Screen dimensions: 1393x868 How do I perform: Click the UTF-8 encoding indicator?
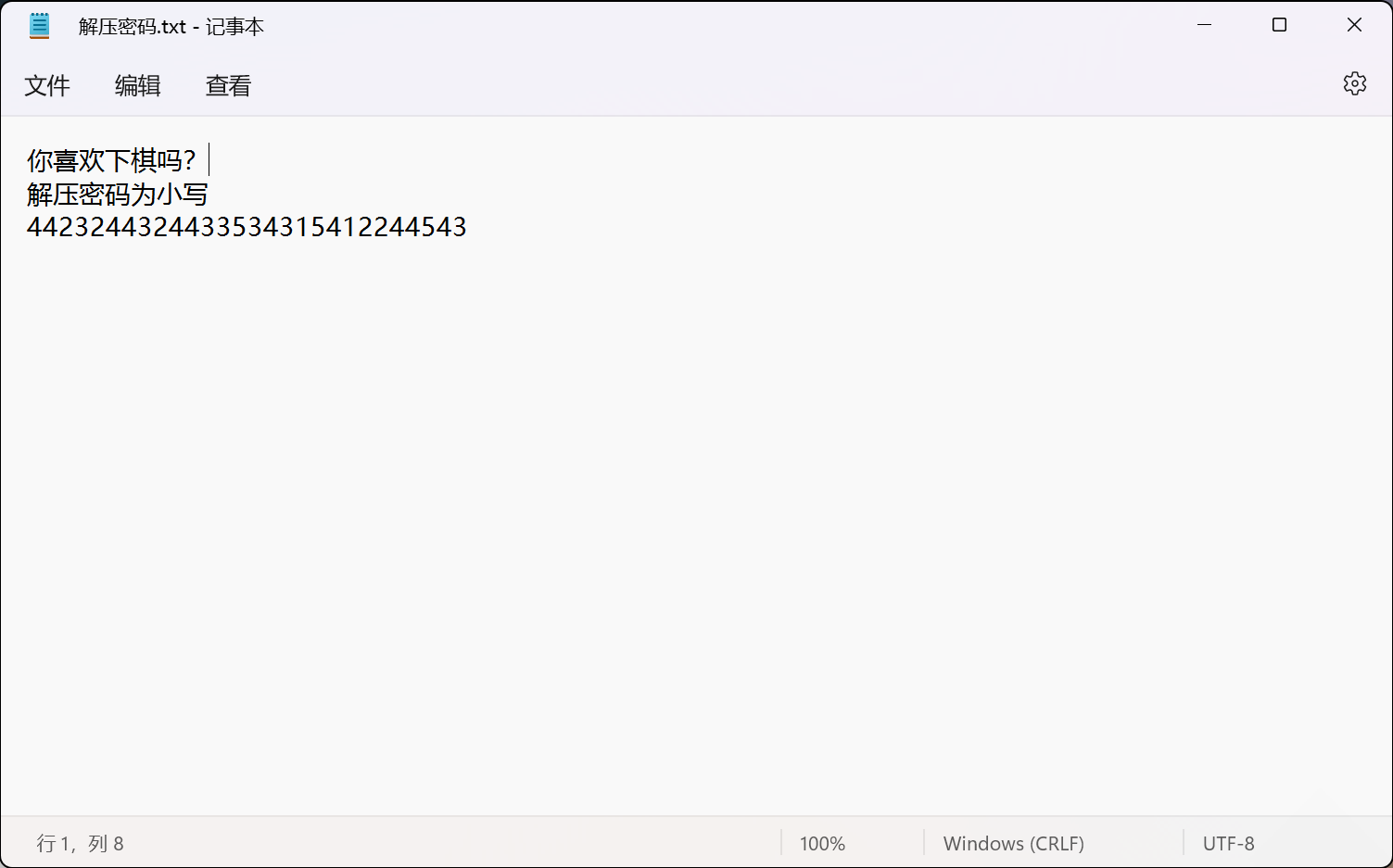(x=1228, y=843)
